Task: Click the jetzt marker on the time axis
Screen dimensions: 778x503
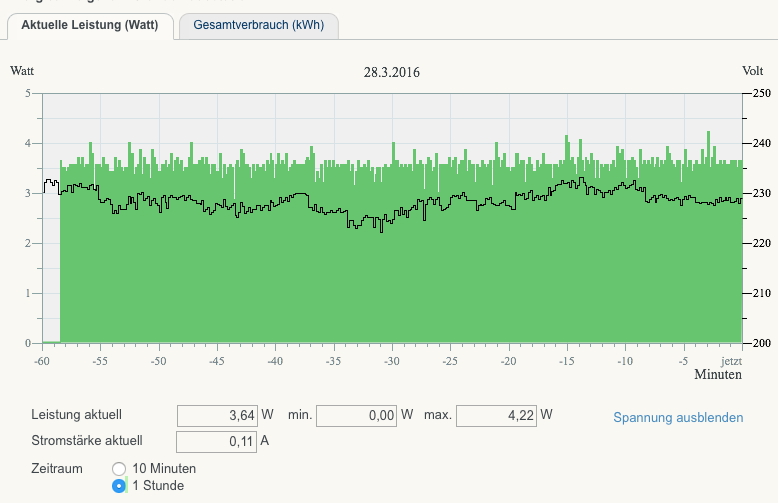Action: [x=732, y=360]
